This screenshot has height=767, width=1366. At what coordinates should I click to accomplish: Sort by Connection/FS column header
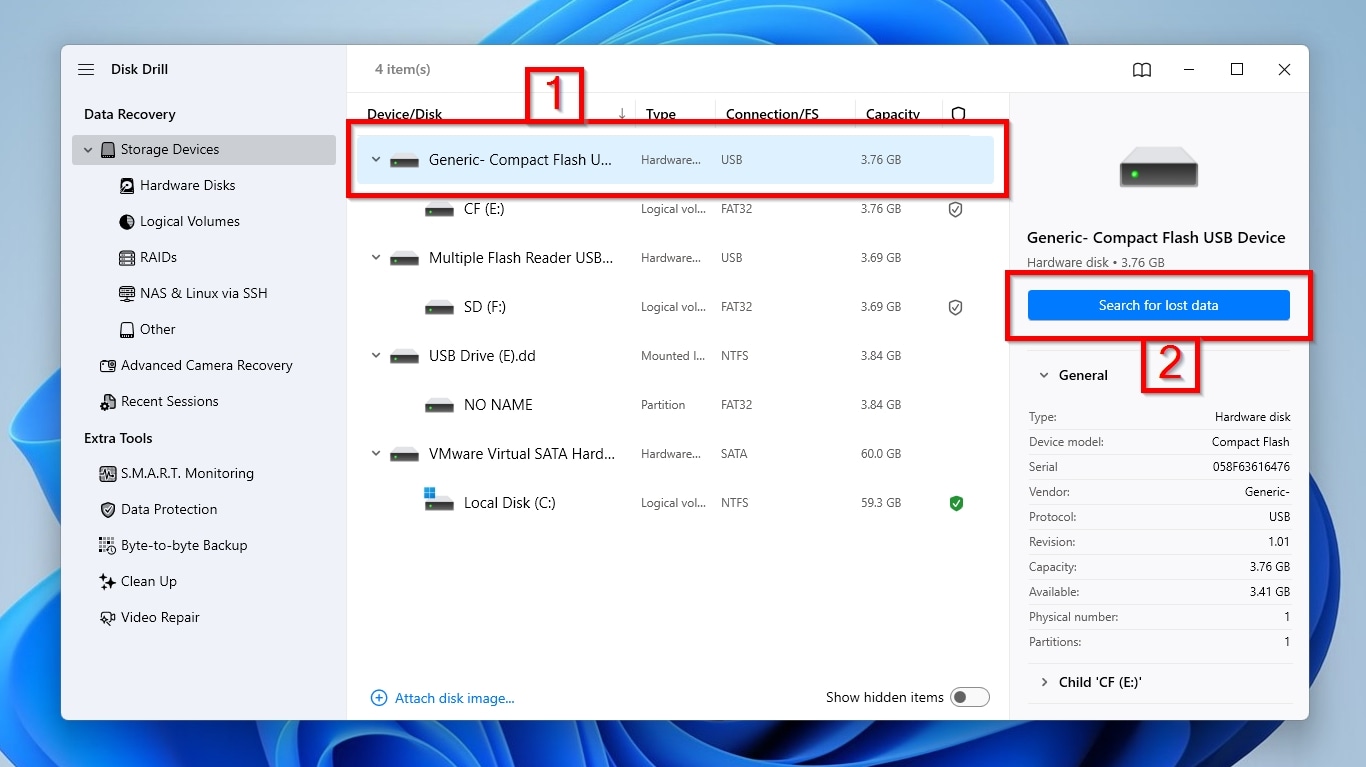772,114
